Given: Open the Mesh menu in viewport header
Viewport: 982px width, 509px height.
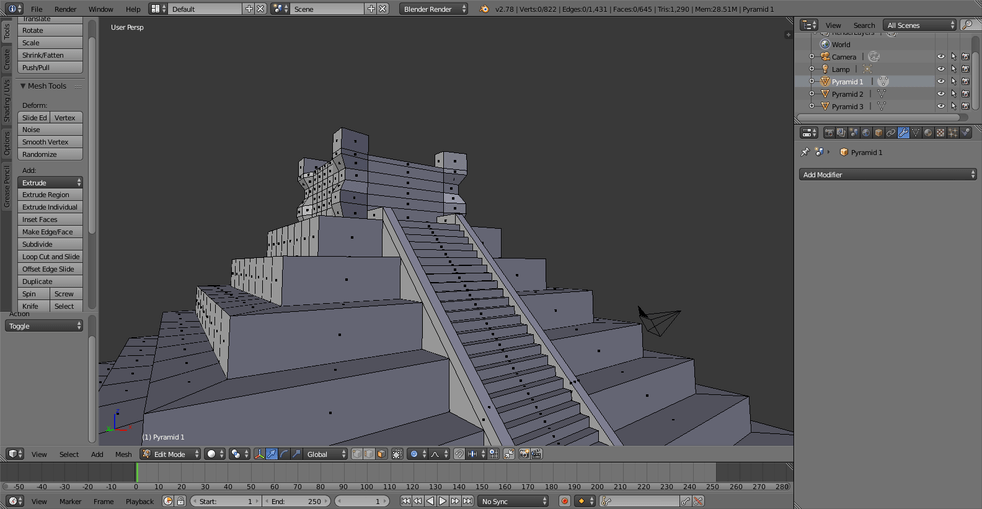Looking at the screenshot, I should pyautogui.click(x=123, y=454).
